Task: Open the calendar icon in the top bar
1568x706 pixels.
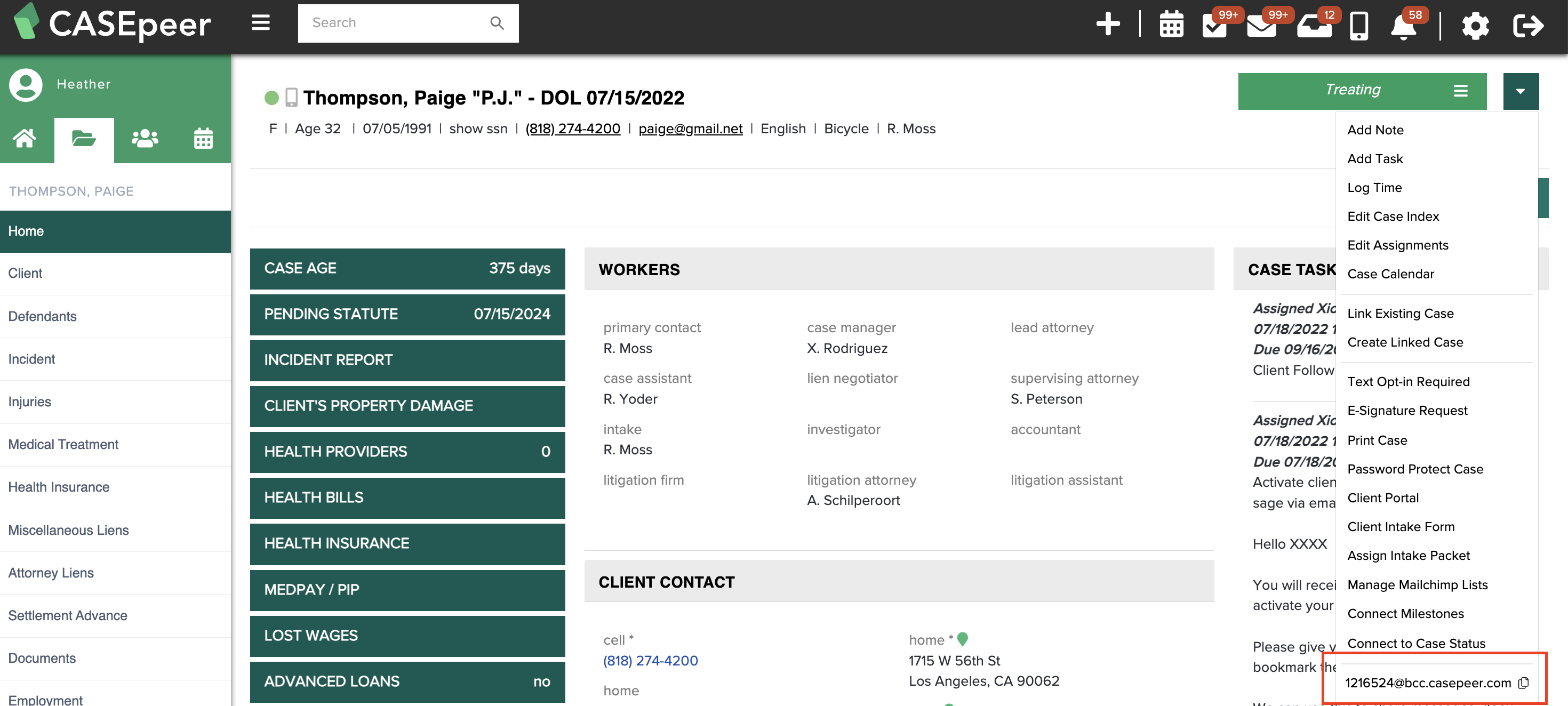Action: click(1172, 26)
